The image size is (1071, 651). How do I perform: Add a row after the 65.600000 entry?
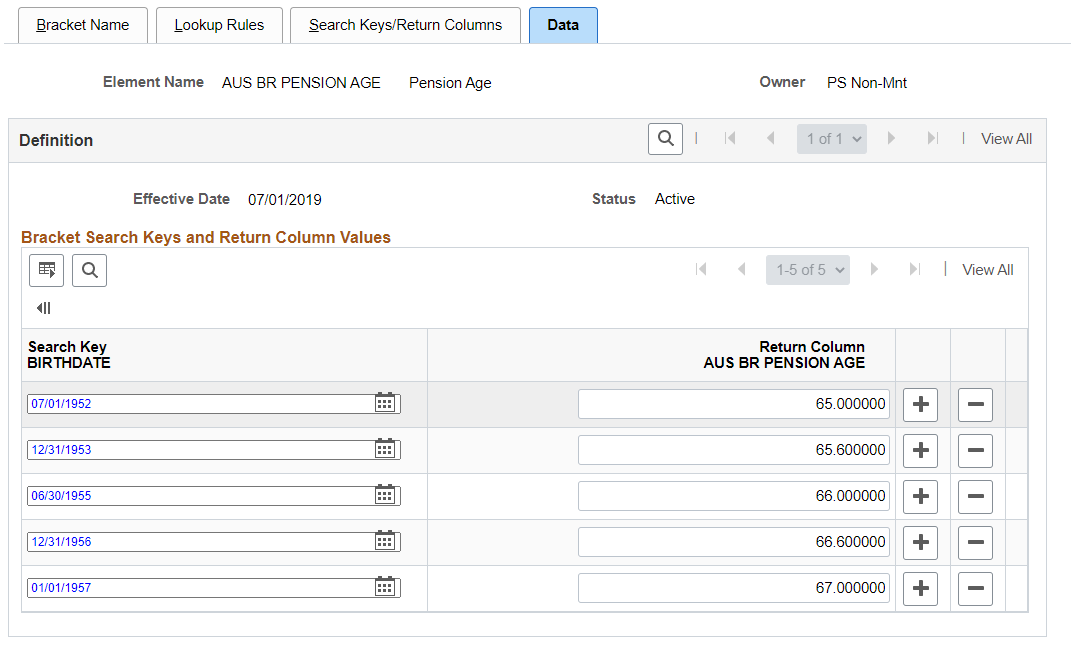point(920,450)
